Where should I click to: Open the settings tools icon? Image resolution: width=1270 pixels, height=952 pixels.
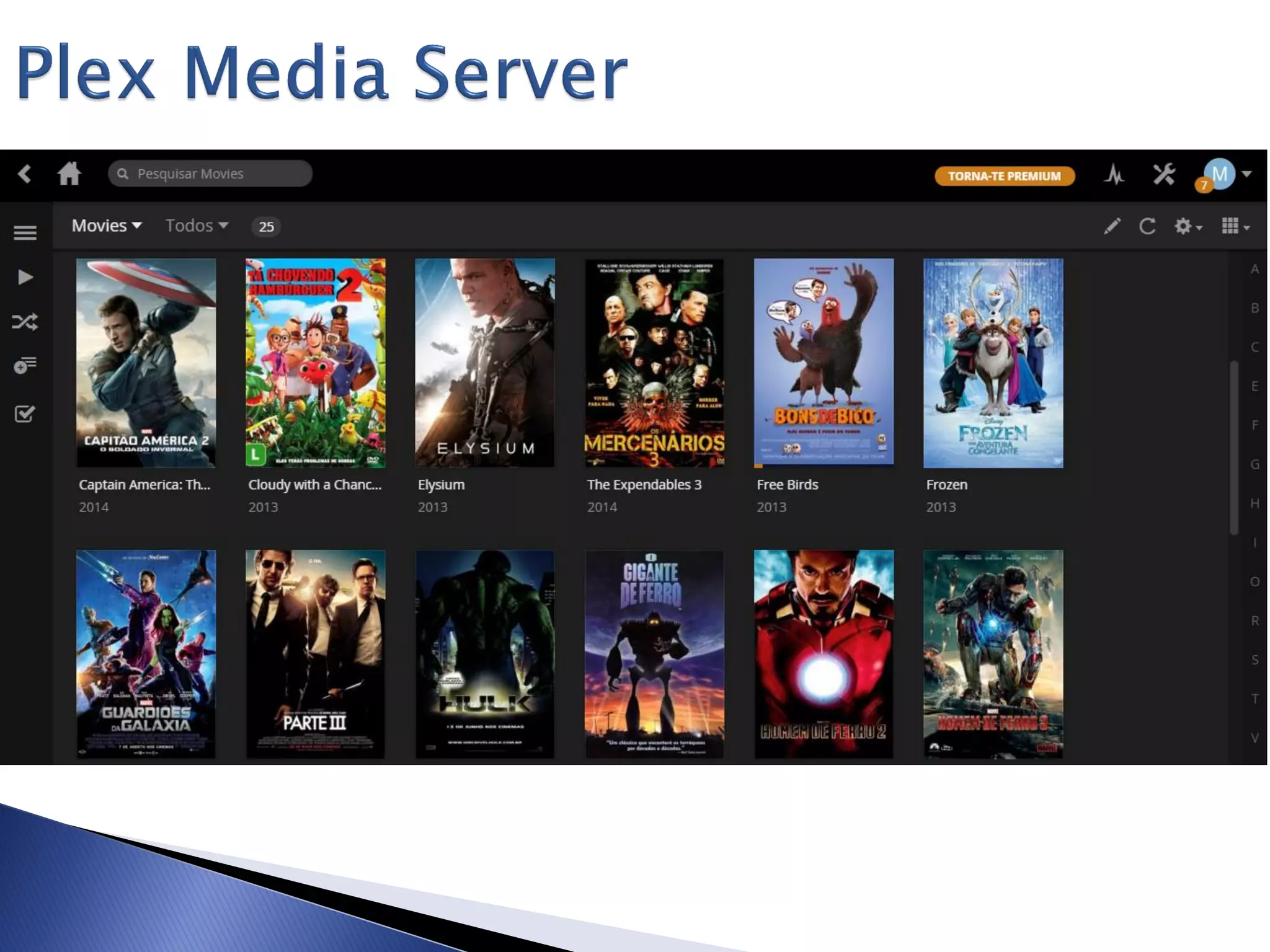coord(1163,175)
